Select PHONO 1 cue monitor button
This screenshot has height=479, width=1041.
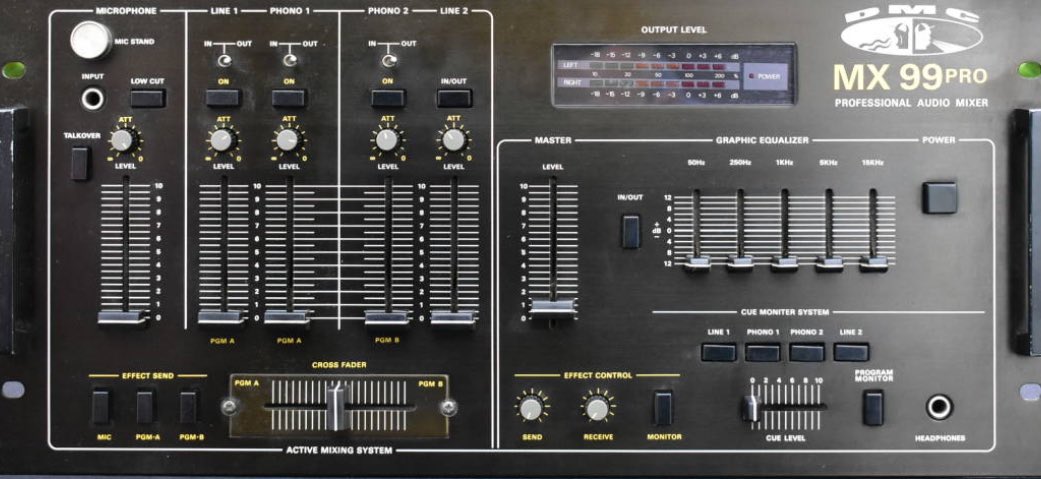763,352
